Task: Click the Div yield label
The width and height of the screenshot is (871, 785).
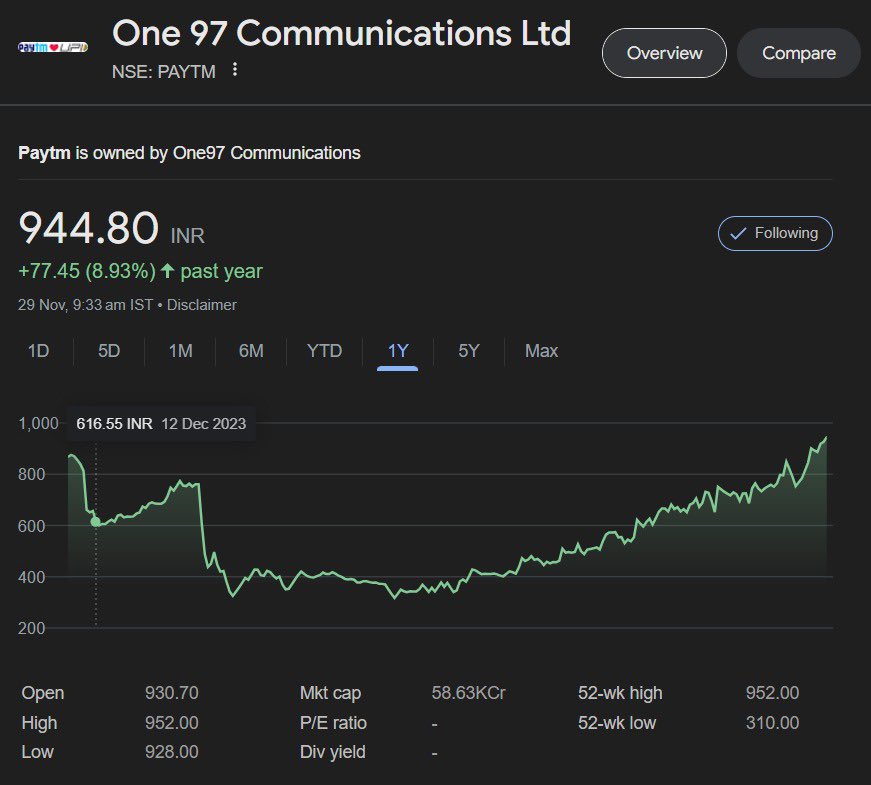Action: coord(333,752)
